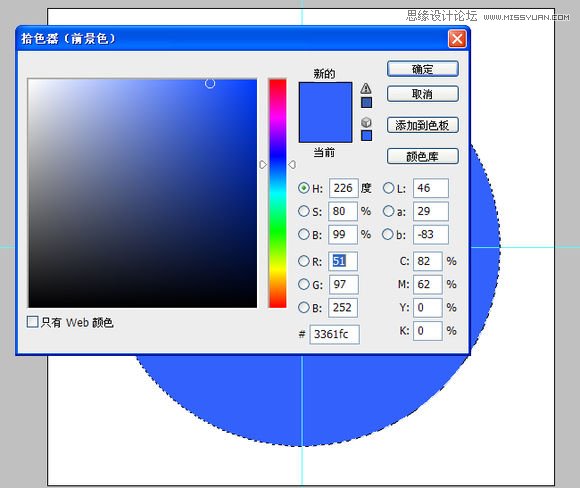
Task: Click the G field showing 97
Action: pyautogui.click(x=343, y=284)
